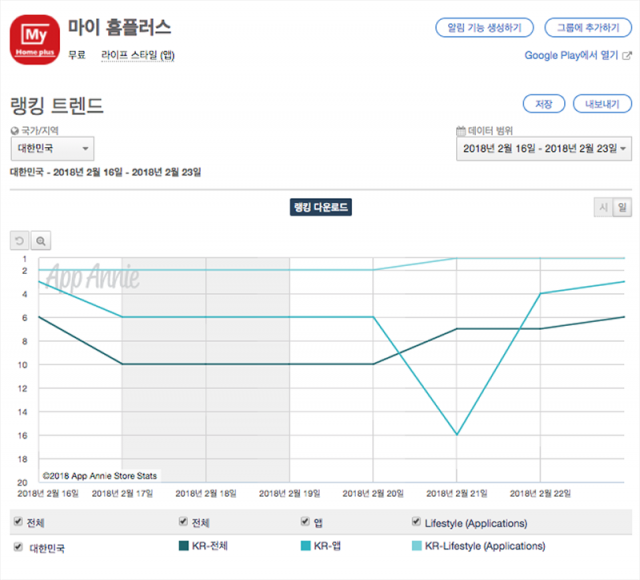Viewport: 640px width, 580px height.
Task: Click the globe icon beside 국가/지역
Action: click(x=14, y=130)
